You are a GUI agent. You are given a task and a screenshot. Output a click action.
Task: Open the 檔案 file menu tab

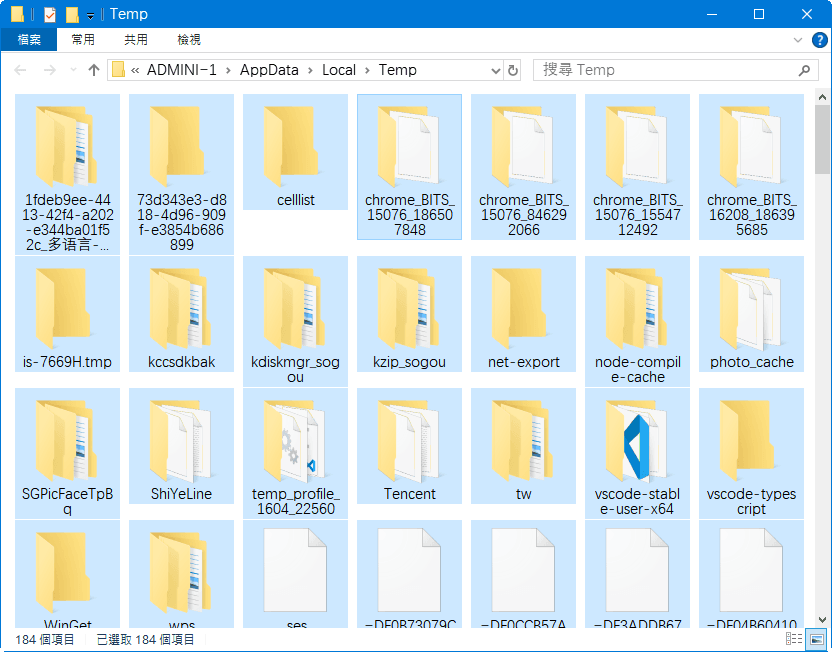pyautogui.click(x=29, y=40)
